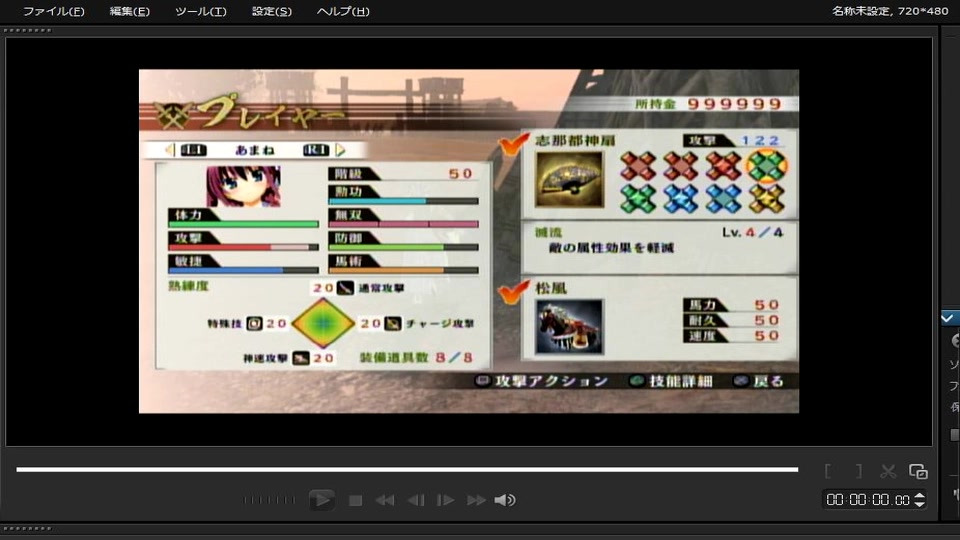
Task: Jump to the end with the fast-forward button
Action: click(476, 501)
